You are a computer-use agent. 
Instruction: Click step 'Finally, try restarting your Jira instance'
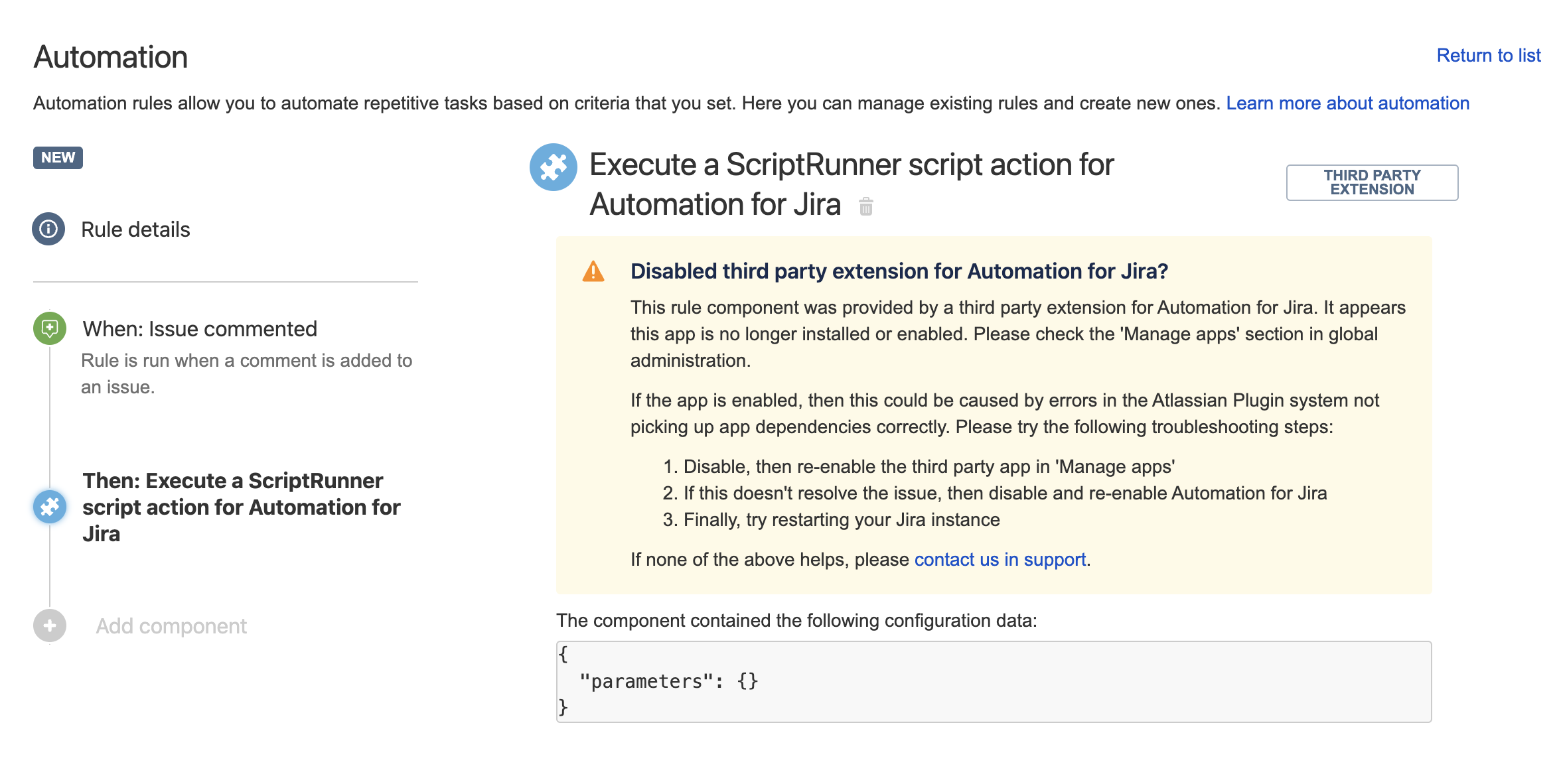pyautogui.click(x=842, y=519)
